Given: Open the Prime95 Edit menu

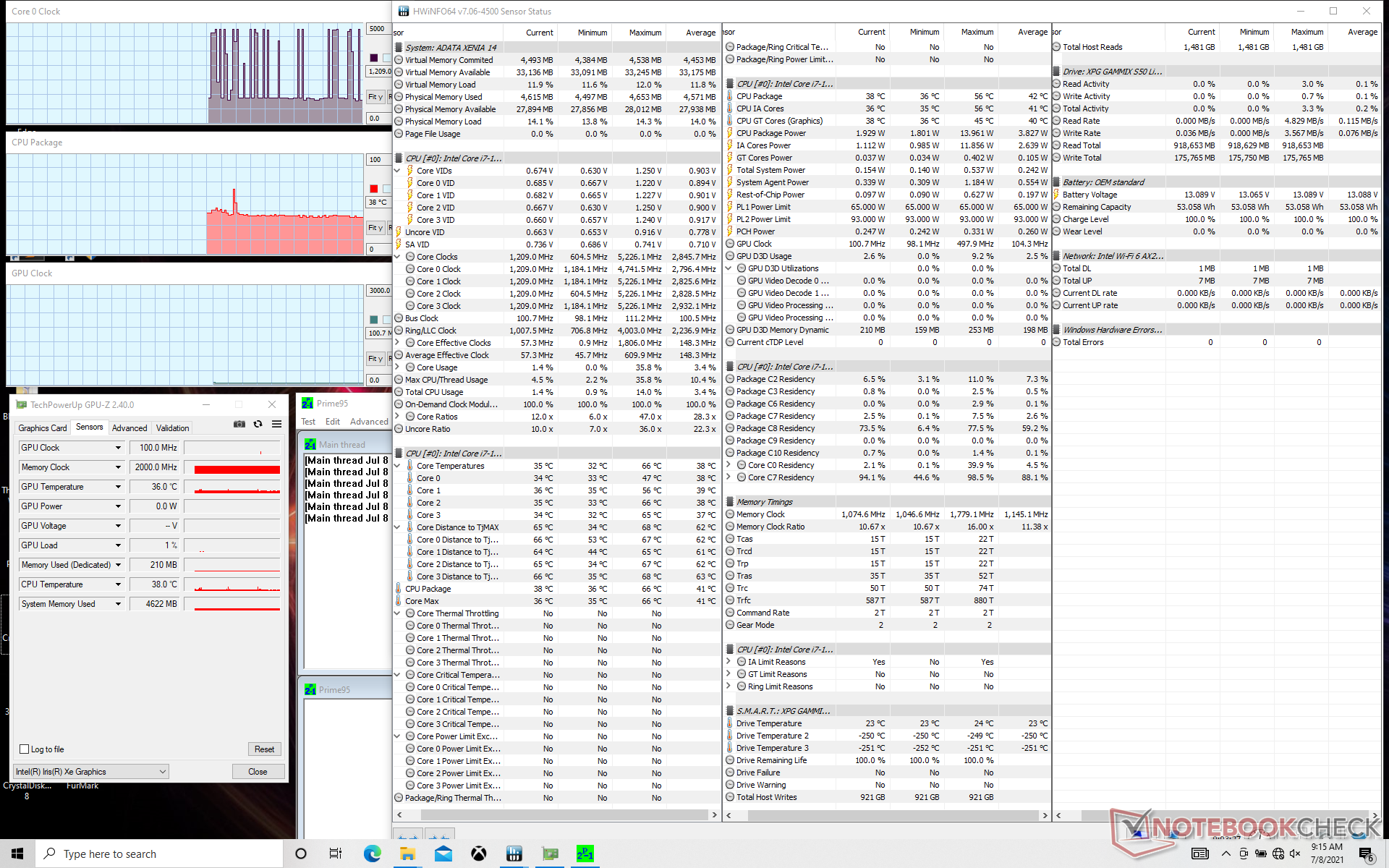Looking at the screenshot, I should [x=333, y=422].
